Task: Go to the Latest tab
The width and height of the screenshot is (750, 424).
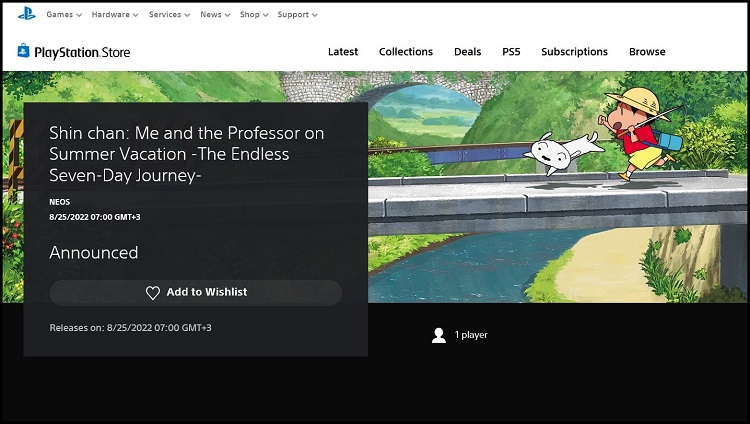Action: coord(343,52)
